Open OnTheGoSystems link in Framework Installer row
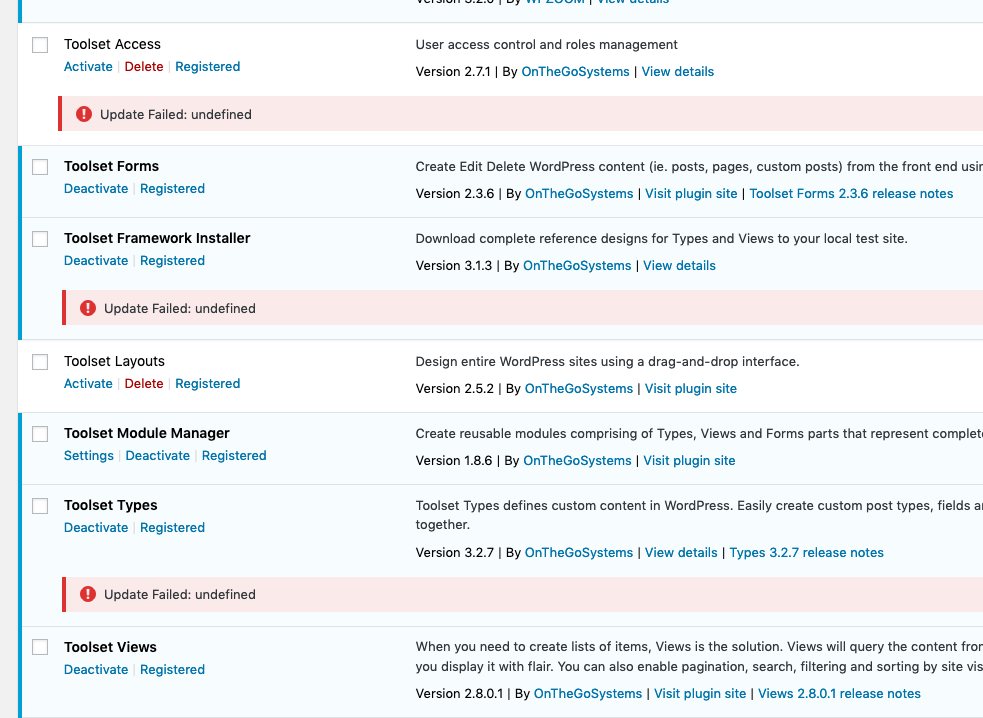 (577, 266)
